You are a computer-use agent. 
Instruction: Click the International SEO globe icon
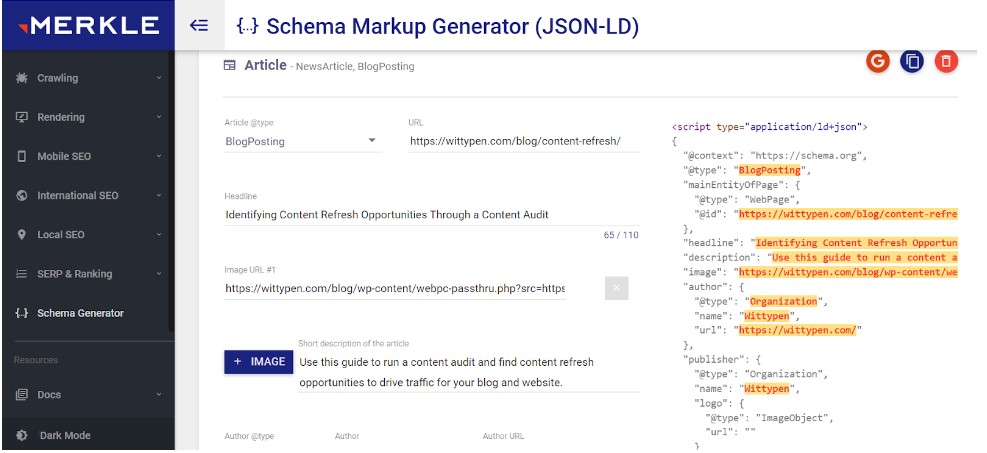tap(21, 195)
